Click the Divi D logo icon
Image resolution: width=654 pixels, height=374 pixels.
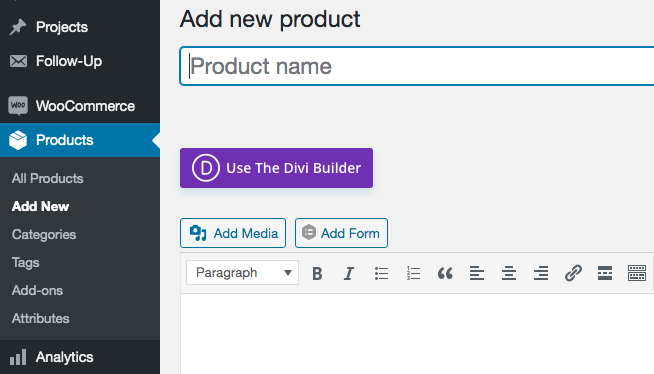(206, 168)
